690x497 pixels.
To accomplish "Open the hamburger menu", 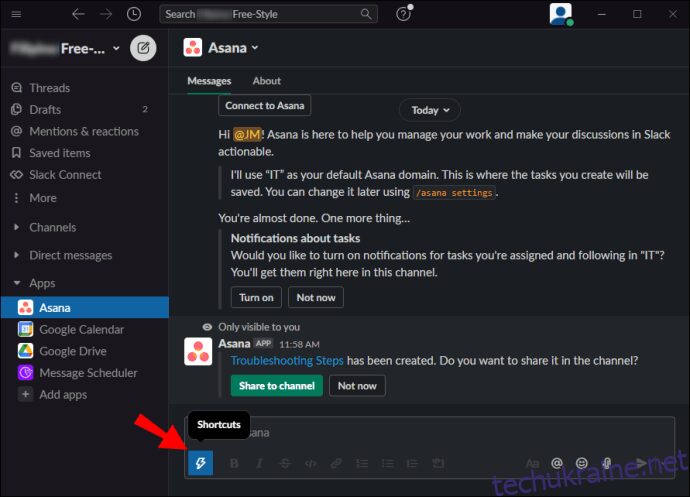I will [x=16, y=14].
